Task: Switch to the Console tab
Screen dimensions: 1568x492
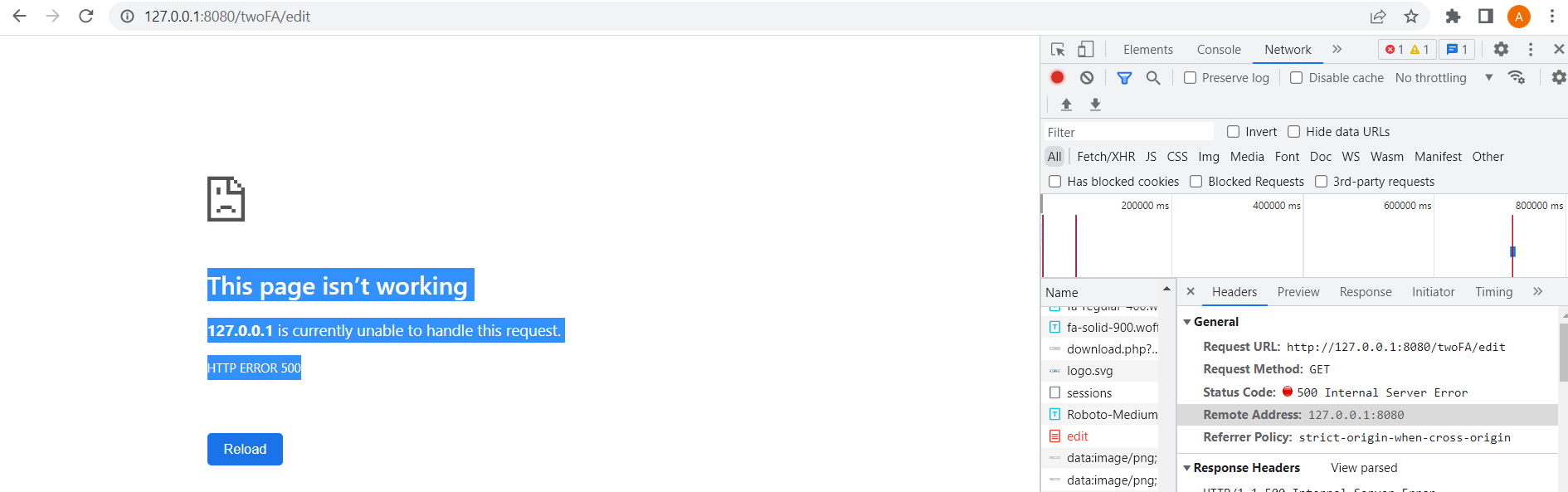Action: pyautogui.click(x=1218, y=49)
